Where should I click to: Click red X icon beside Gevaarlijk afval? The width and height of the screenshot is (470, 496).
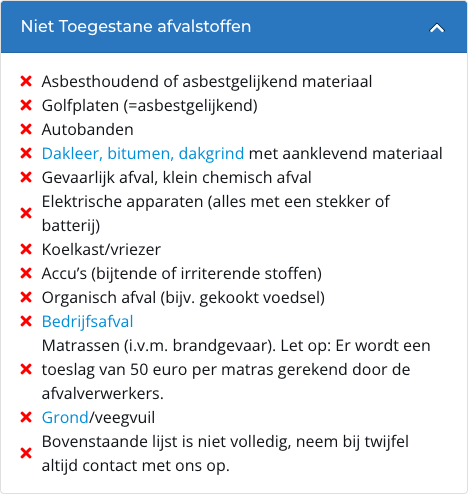(x=26, y=177)
